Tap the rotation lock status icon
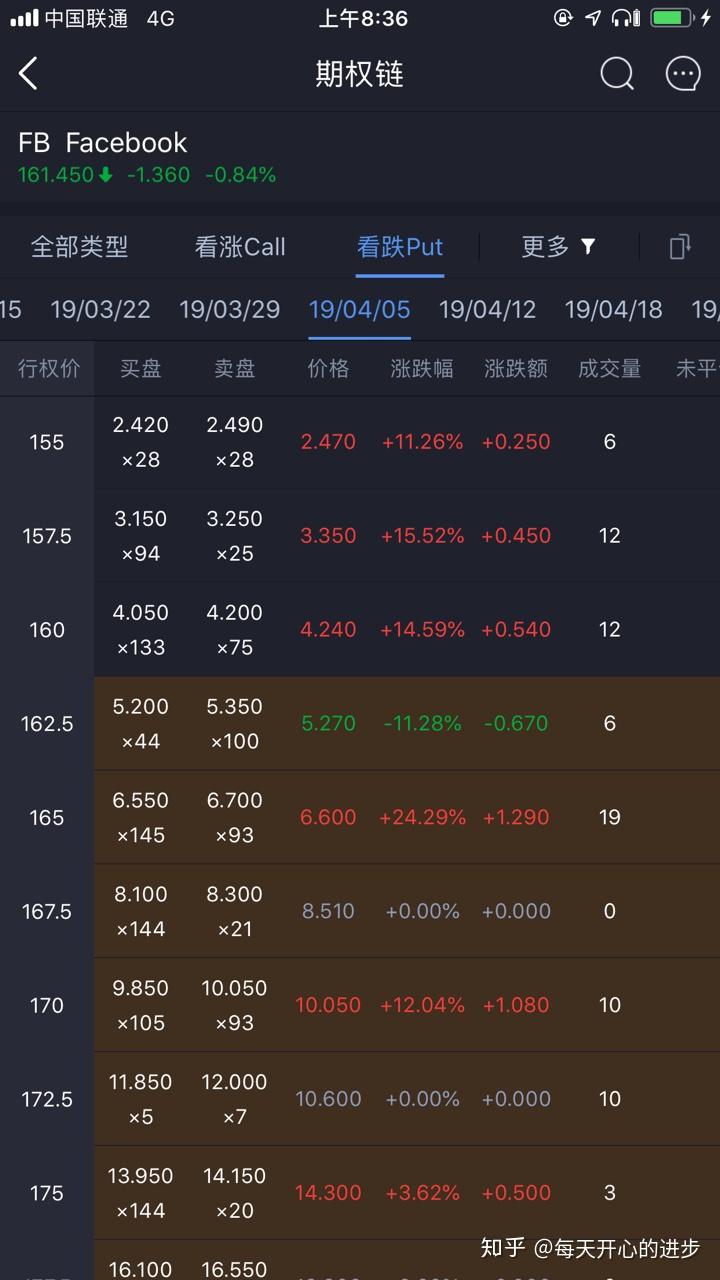 coord(563,18)
